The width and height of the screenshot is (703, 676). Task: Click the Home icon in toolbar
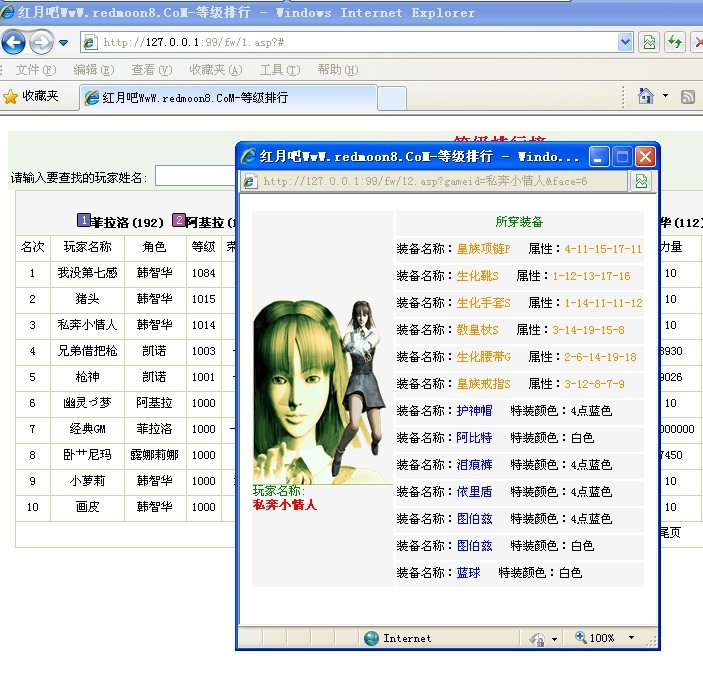click(x=647, y=96)
